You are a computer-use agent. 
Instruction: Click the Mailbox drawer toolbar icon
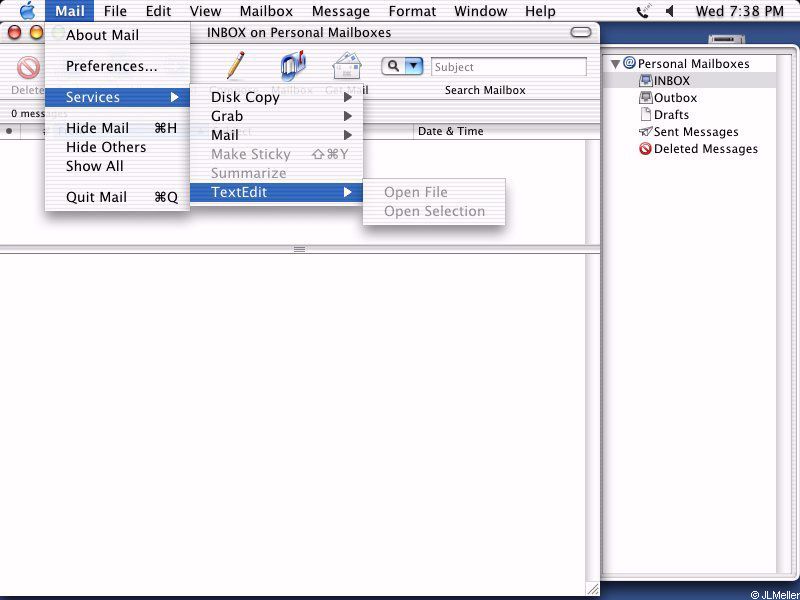293,66
